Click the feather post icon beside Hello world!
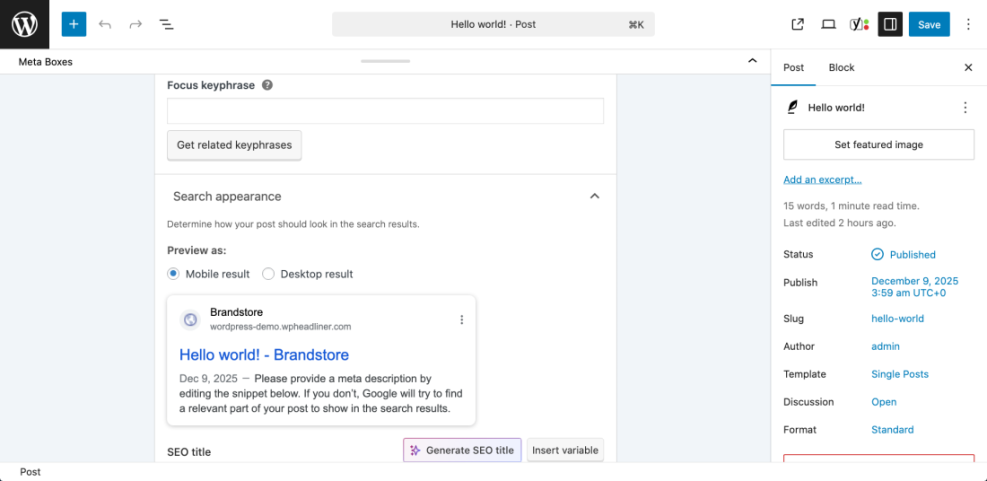 pos(792,108)
